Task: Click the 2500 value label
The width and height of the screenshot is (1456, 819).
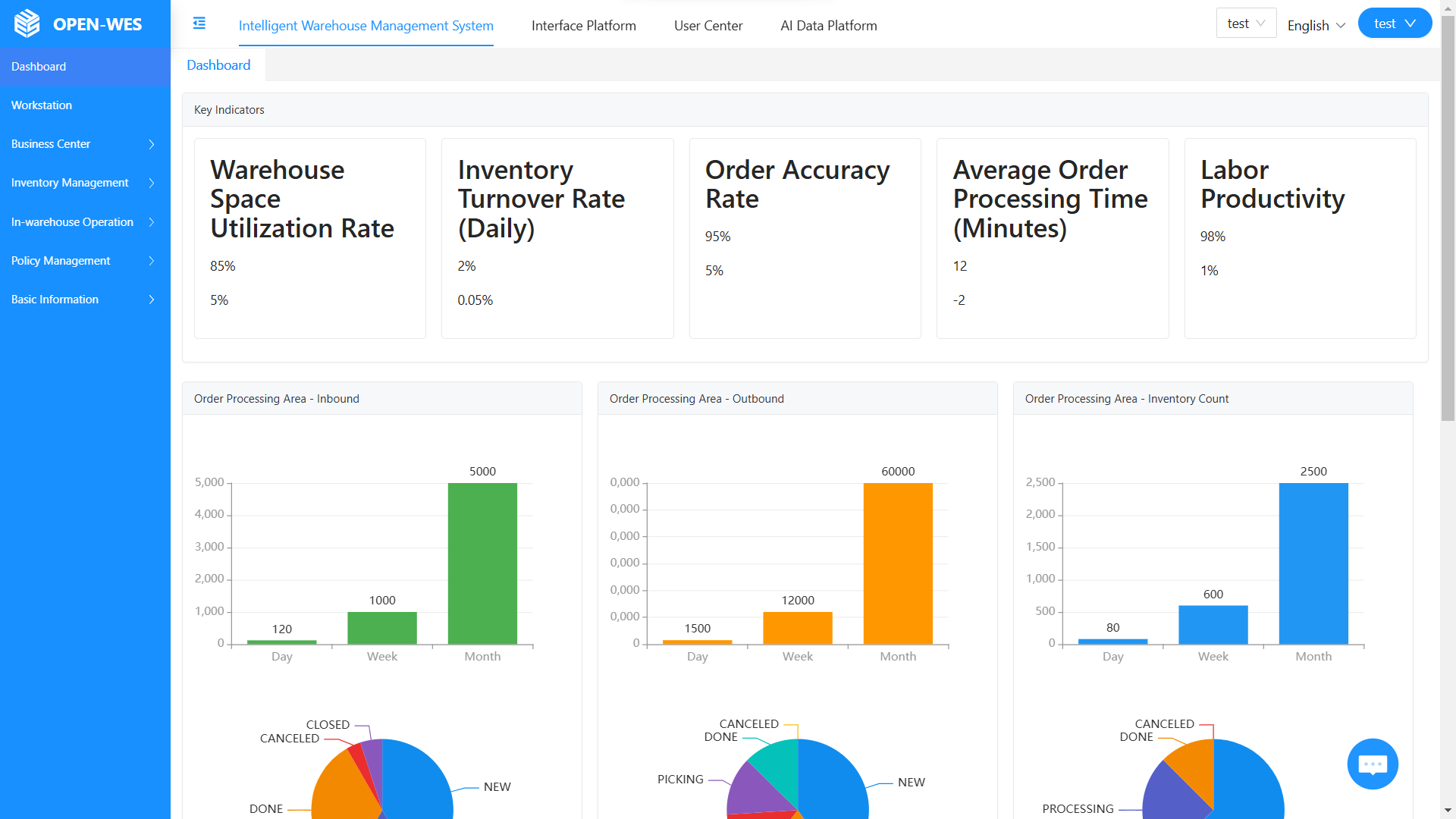Action: (1313, 472)
